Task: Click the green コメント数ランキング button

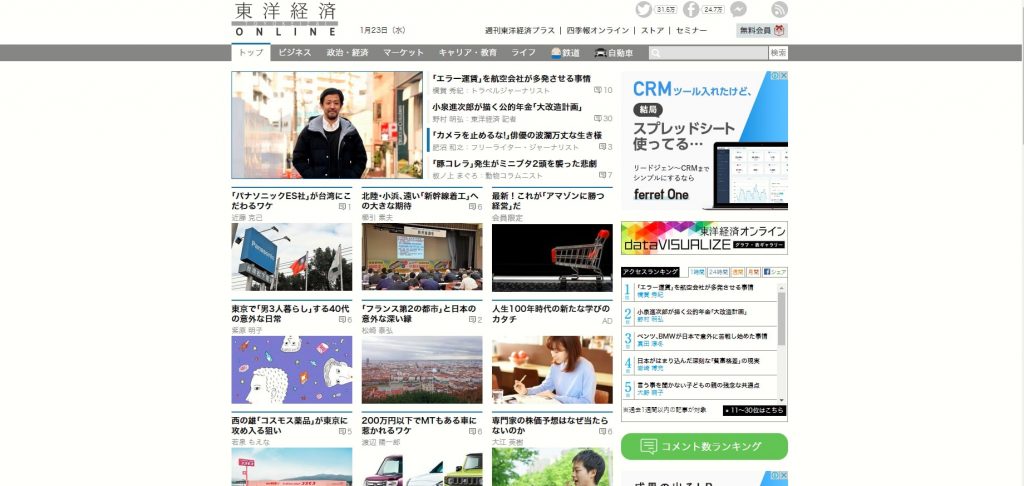Action: [x=704, y=446]
